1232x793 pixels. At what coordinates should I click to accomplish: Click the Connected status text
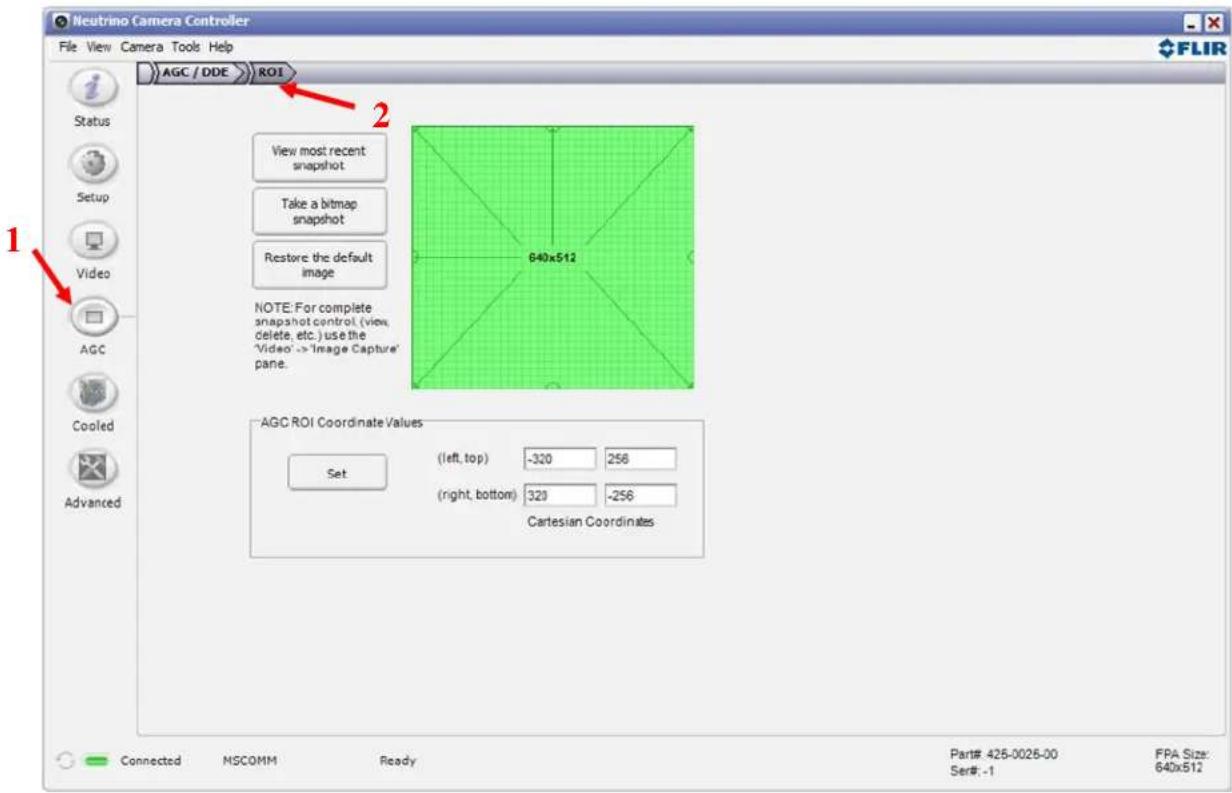click(151, 761)
